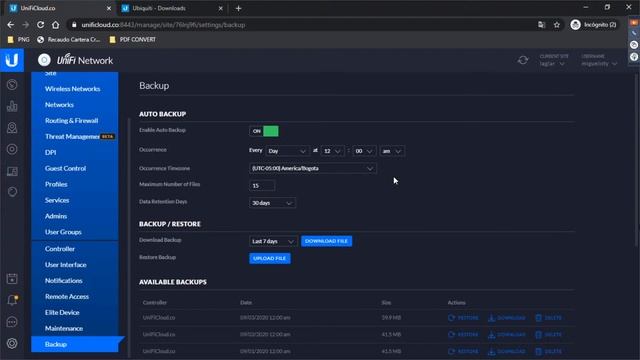Open the Services settings section
This screenshot has height=360, width=640.
coord(57,200)
